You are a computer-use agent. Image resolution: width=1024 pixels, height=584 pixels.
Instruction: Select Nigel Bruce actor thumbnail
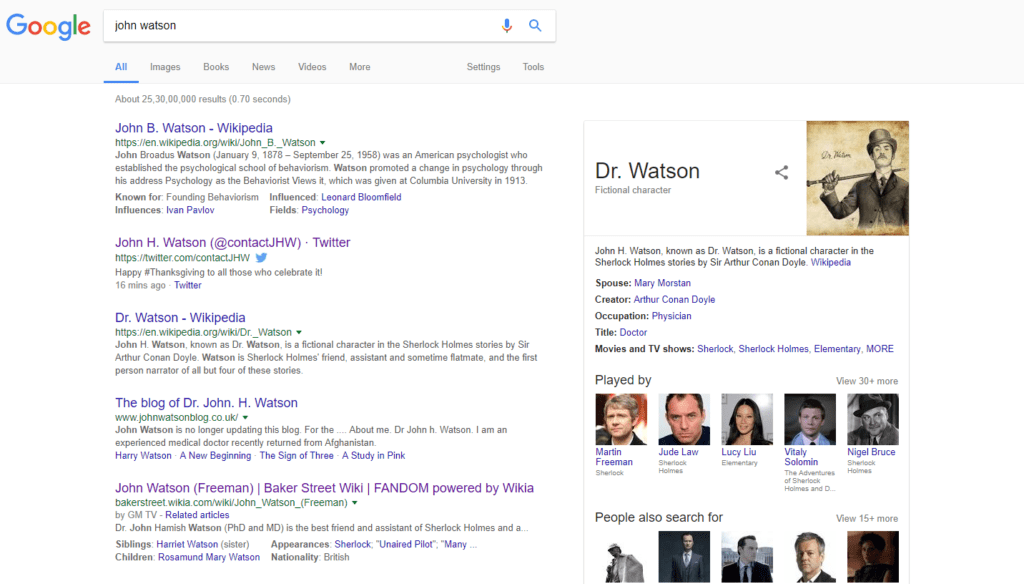click(x=872, y=419)
